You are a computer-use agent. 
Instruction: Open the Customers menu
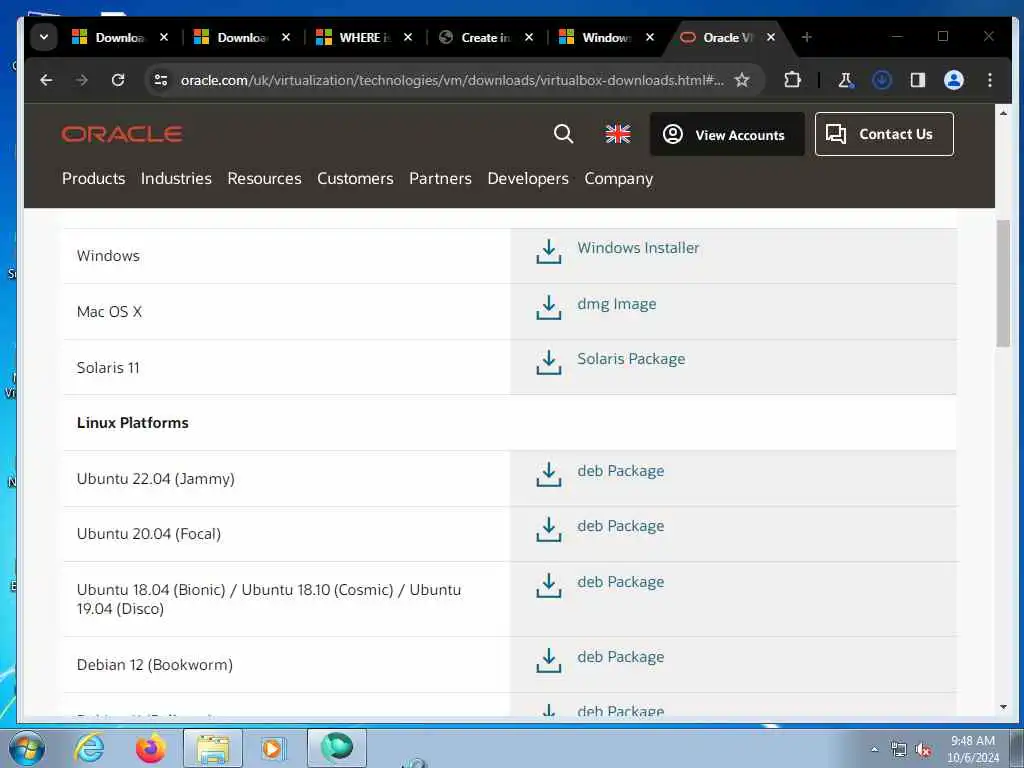355,178
